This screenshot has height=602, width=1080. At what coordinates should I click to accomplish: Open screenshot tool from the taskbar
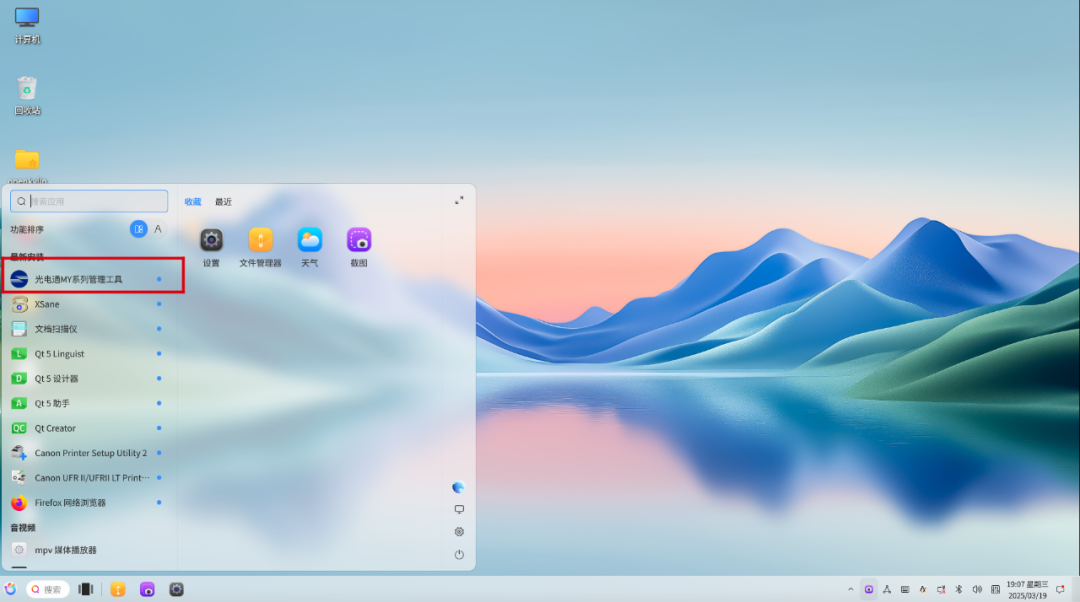[147, 590]
